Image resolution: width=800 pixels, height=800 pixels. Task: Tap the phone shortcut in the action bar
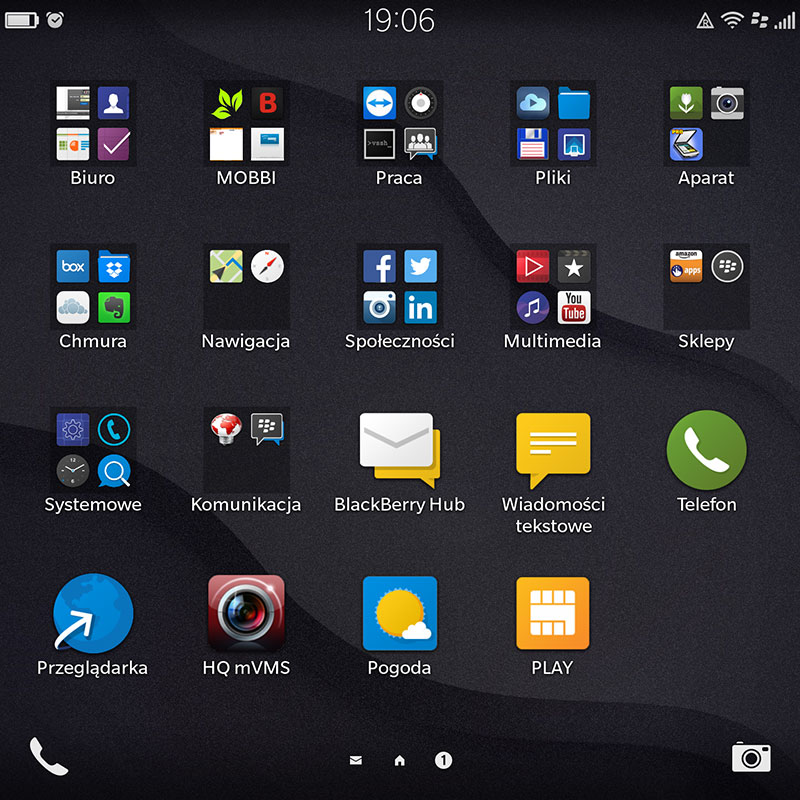48,756
